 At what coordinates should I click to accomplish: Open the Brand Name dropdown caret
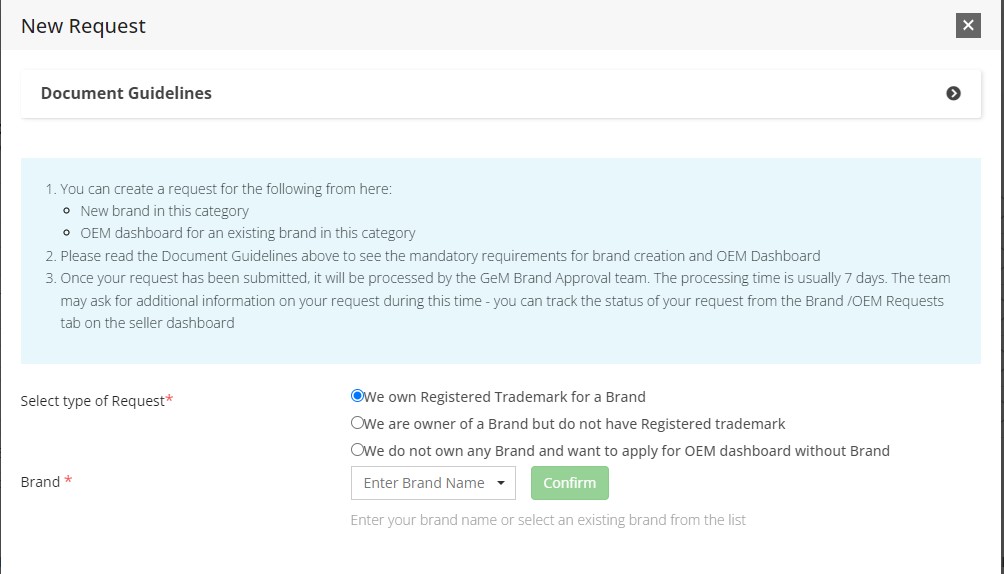(500, 483)
